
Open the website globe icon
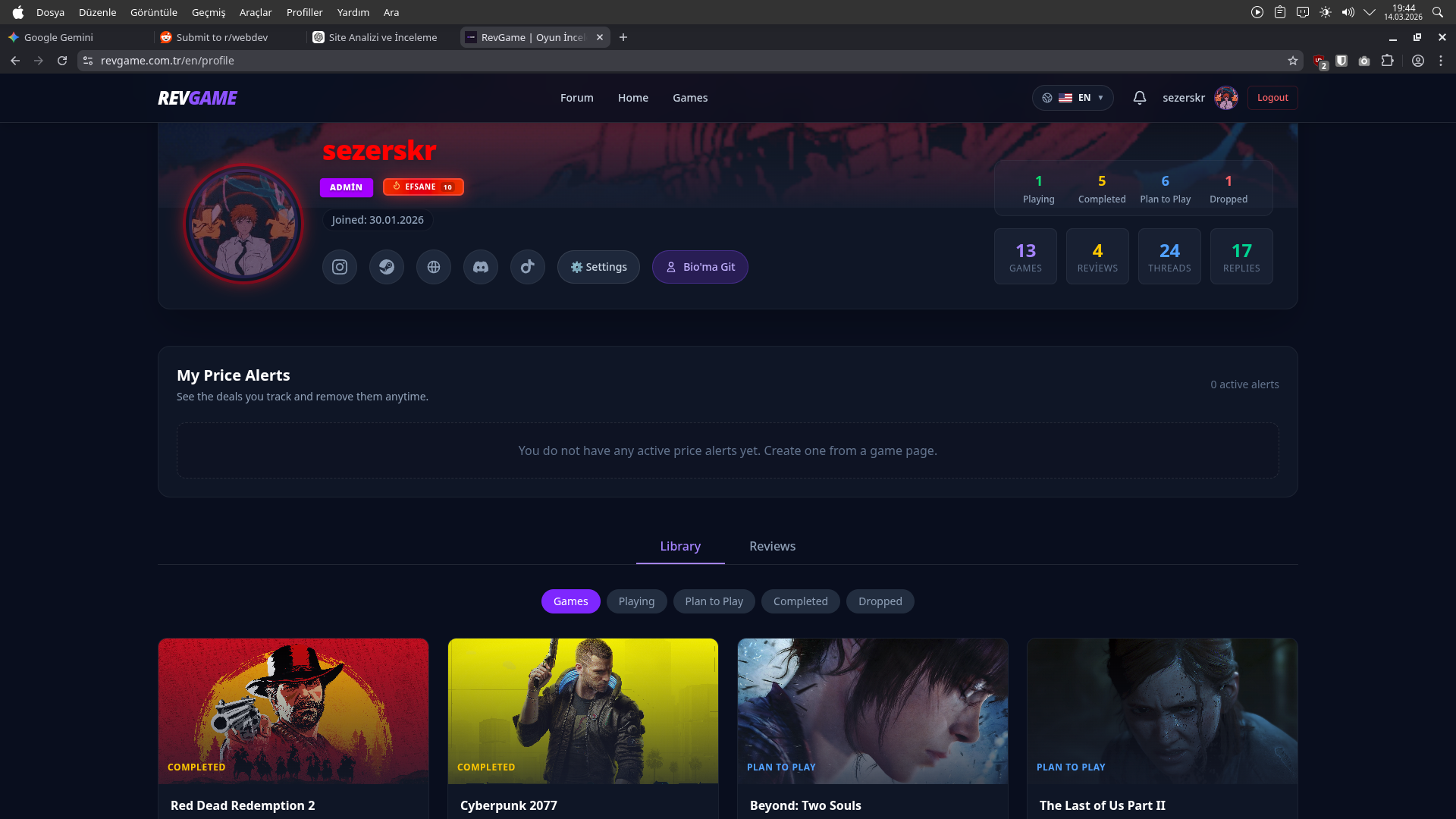click(433, 266)
